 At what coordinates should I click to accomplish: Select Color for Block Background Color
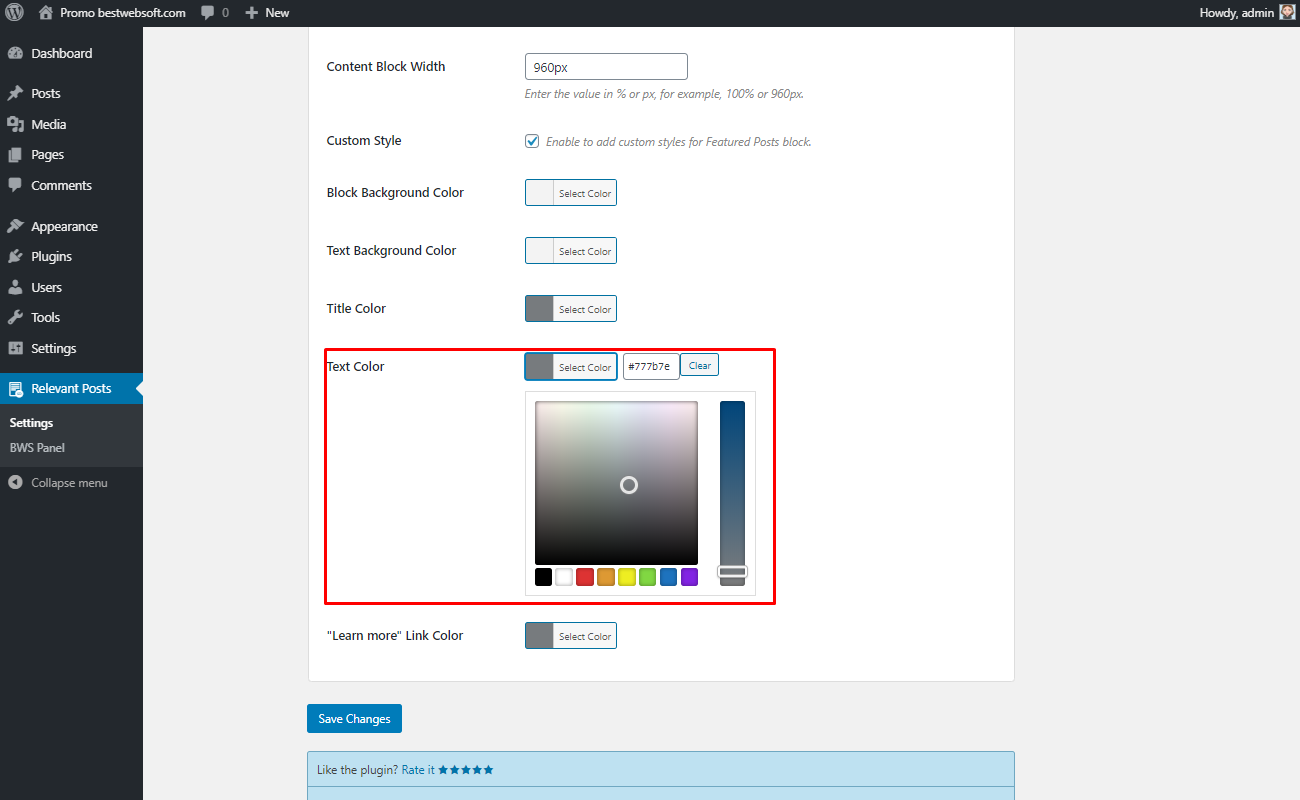[x=571, y=193]
